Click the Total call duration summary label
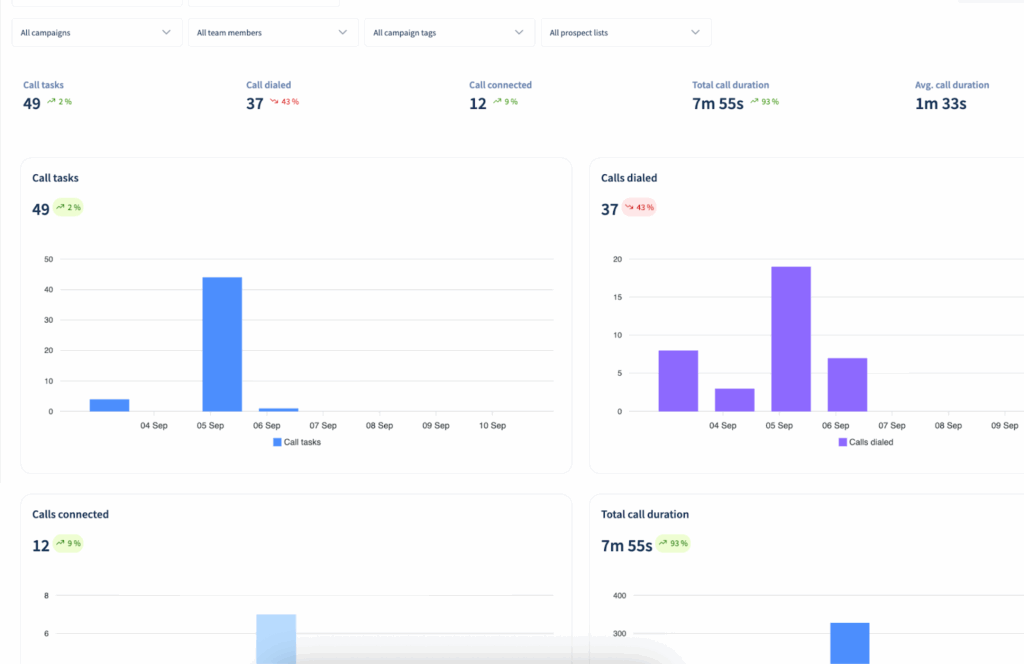Viewport: 1024px width, 664px height. 730,85
